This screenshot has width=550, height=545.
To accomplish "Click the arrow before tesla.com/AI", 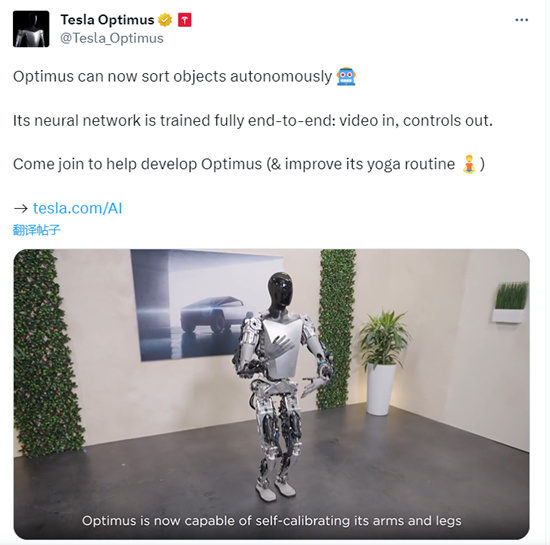I will (x=21, y=208).
